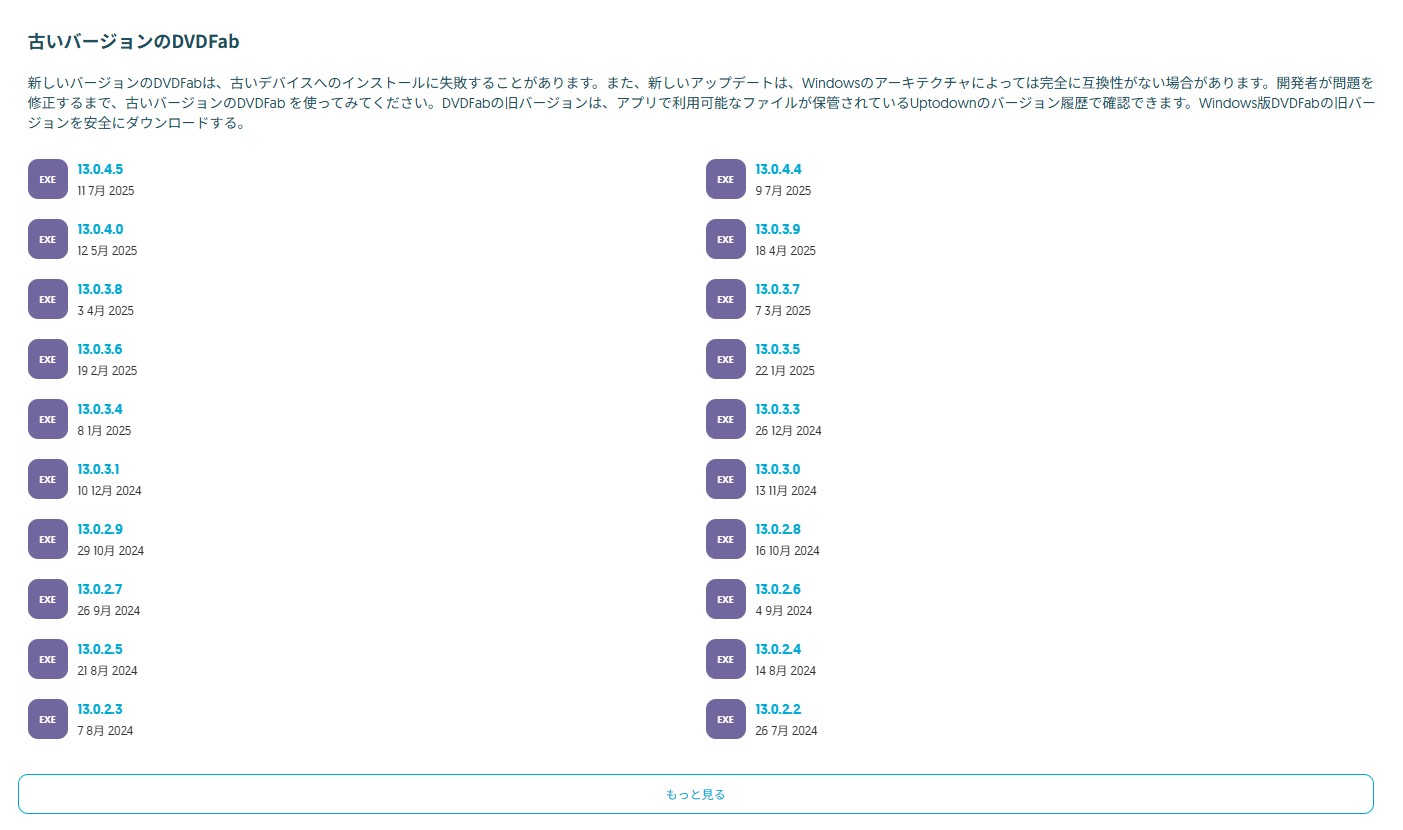
Task: Click the EXE icon beside version 13.0.2.5
Action: coord(48,659)
